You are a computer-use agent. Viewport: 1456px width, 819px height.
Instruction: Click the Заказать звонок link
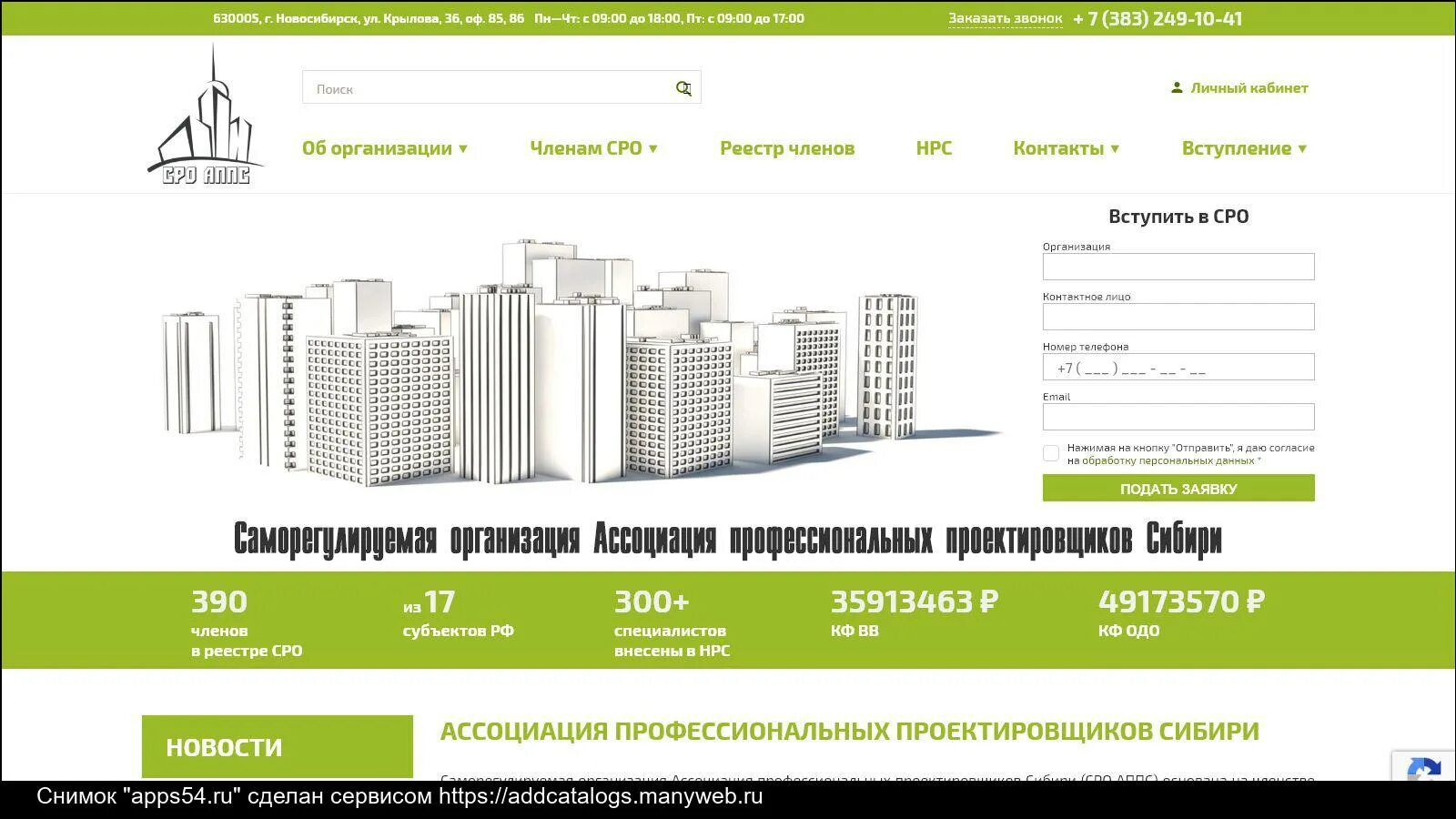1005,18
